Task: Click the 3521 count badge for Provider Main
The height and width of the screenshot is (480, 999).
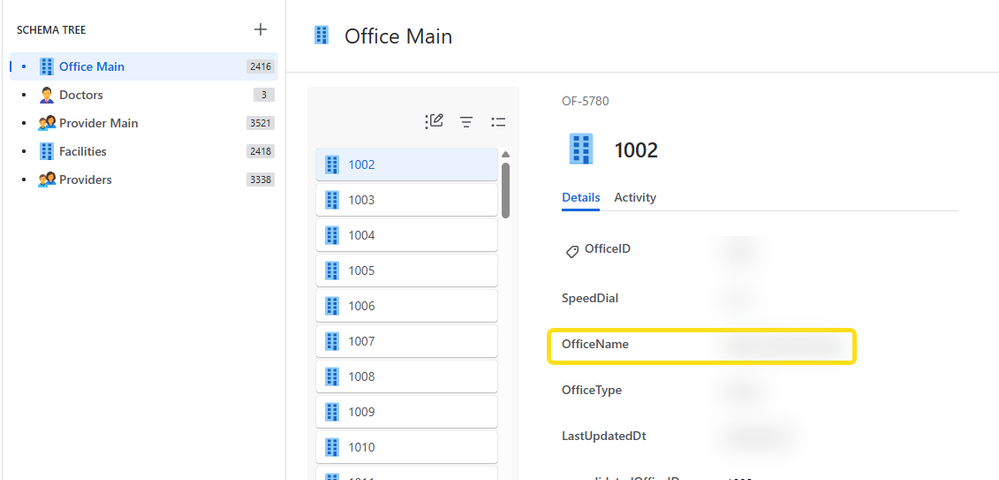Action: click(260, 123)
